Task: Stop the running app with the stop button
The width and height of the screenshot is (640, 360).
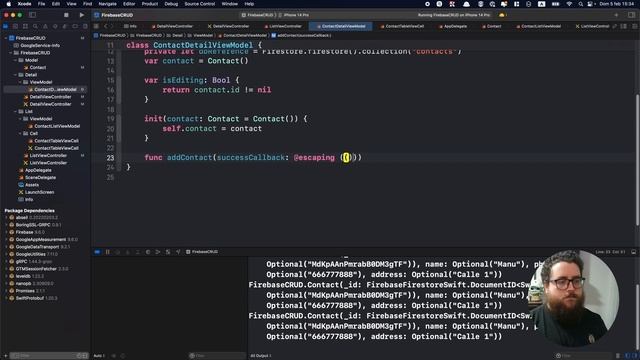Action: point(66,15)
